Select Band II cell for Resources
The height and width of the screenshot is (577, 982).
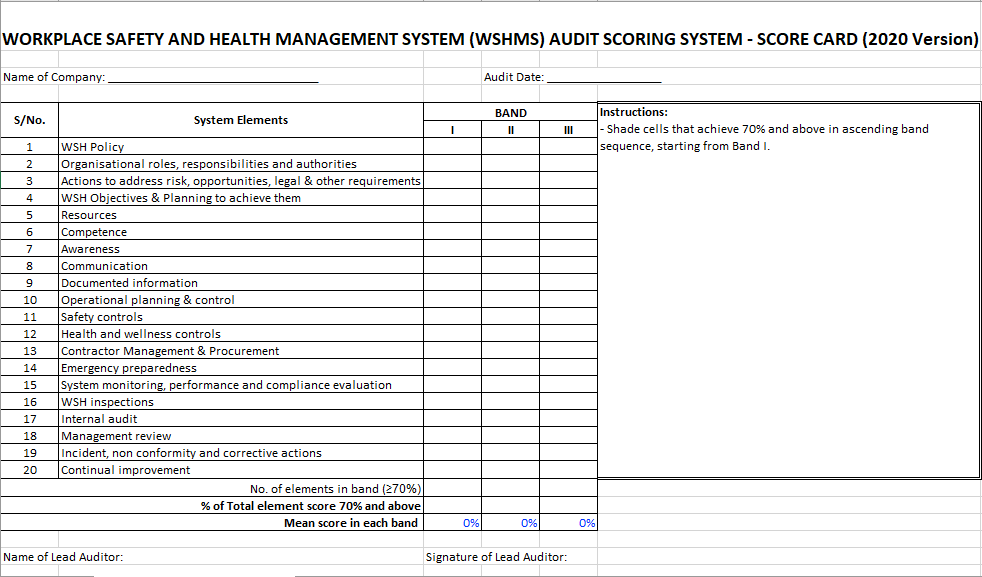510,215
